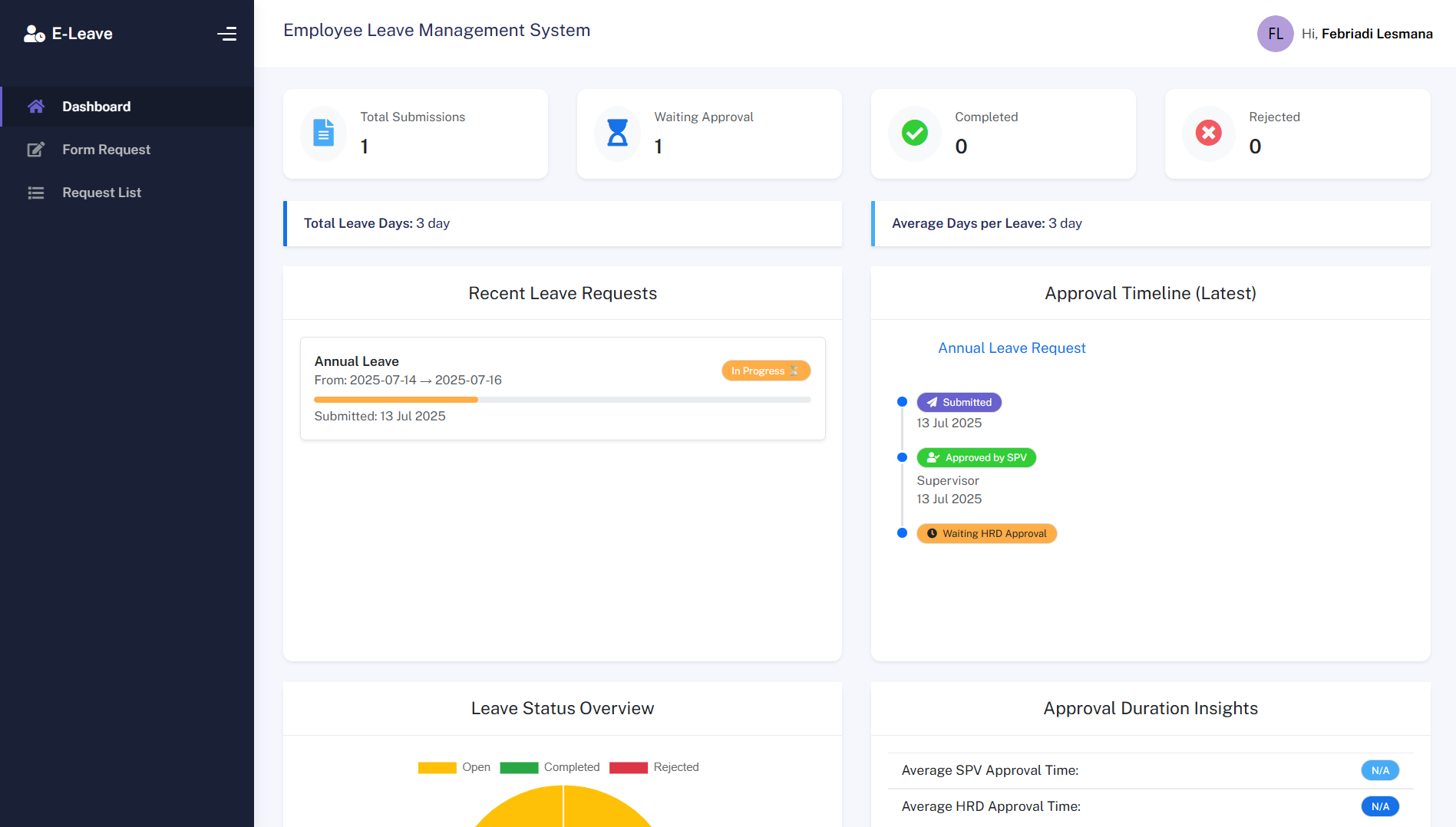Click the Leave Status Overview heading

click(563, 708)
